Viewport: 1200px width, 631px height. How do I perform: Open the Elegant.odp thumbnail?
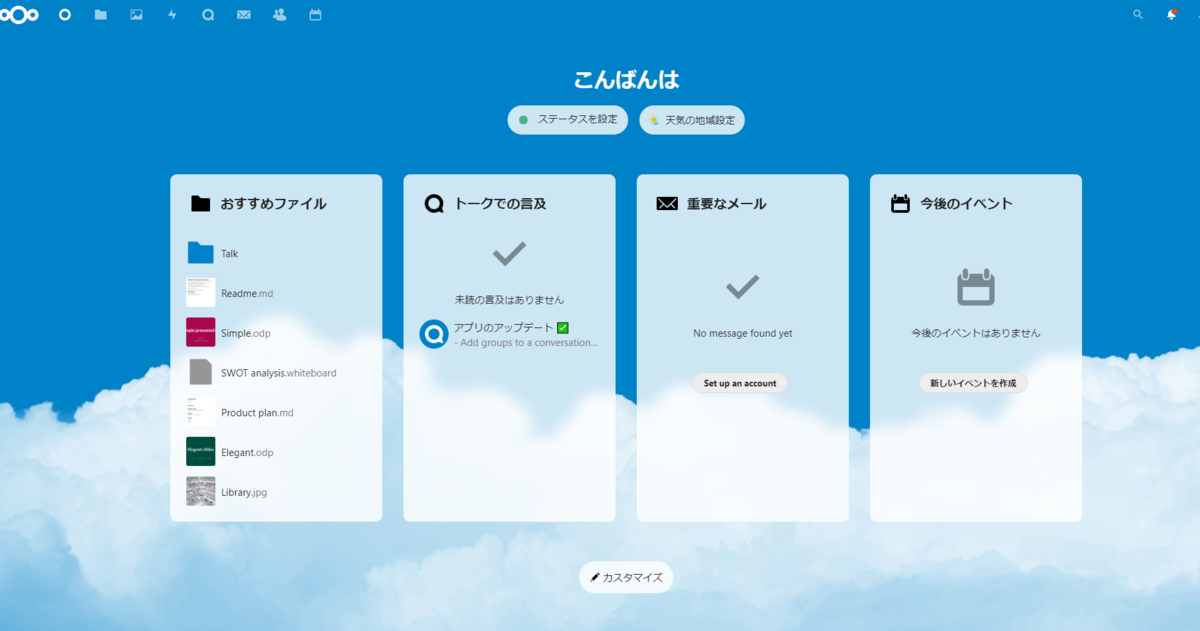[200, 452]
